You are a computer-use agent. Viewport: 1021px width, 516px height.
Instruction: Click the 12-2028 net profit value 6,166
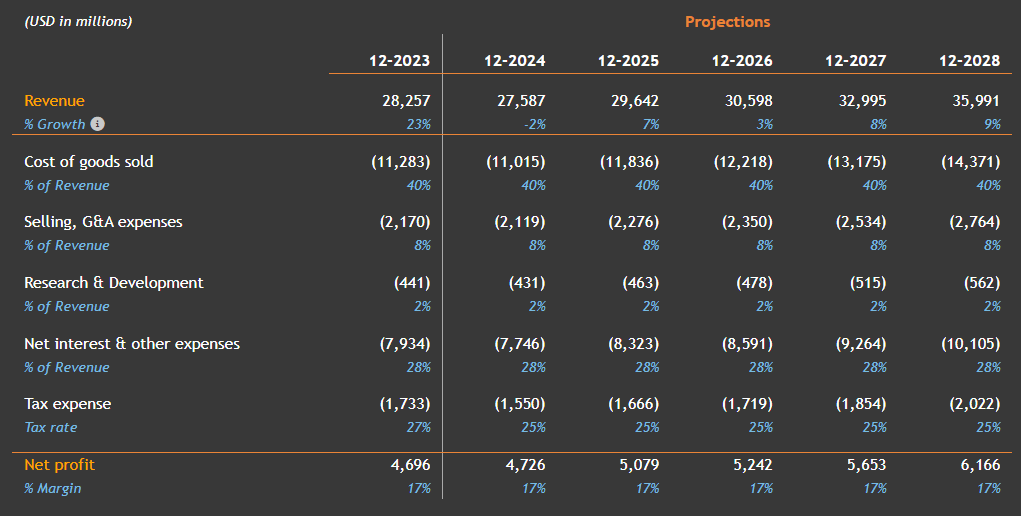pos(975,465)
